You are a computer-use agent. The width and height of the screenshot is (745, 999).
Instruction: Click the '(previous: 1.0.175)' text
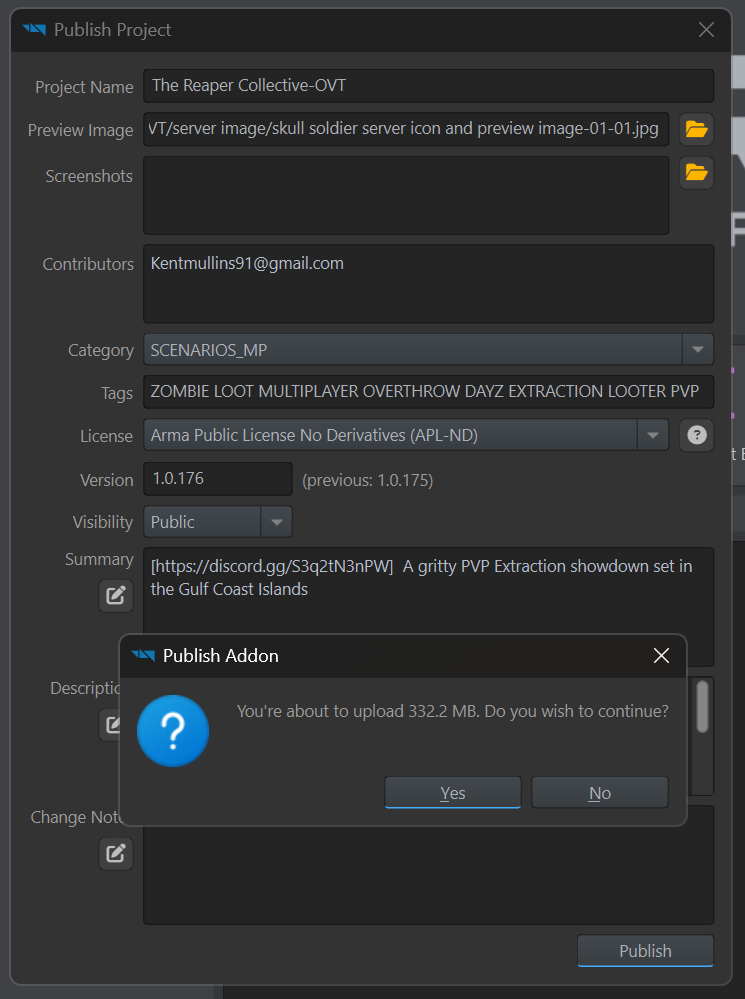(368, 480)
